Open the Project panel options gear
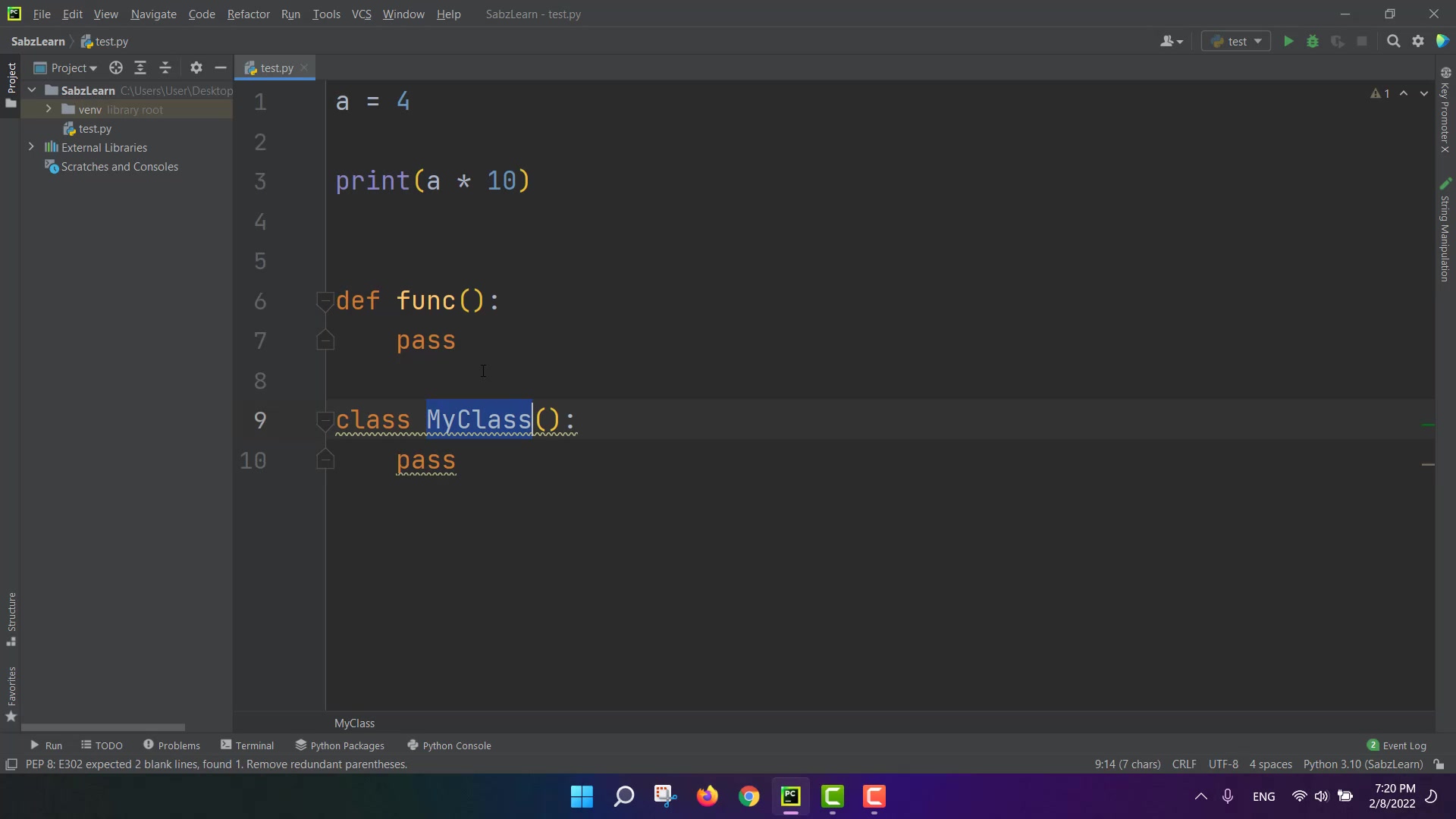The width and height of the screenshot is (1456, 819). click(x=196, y=68)
